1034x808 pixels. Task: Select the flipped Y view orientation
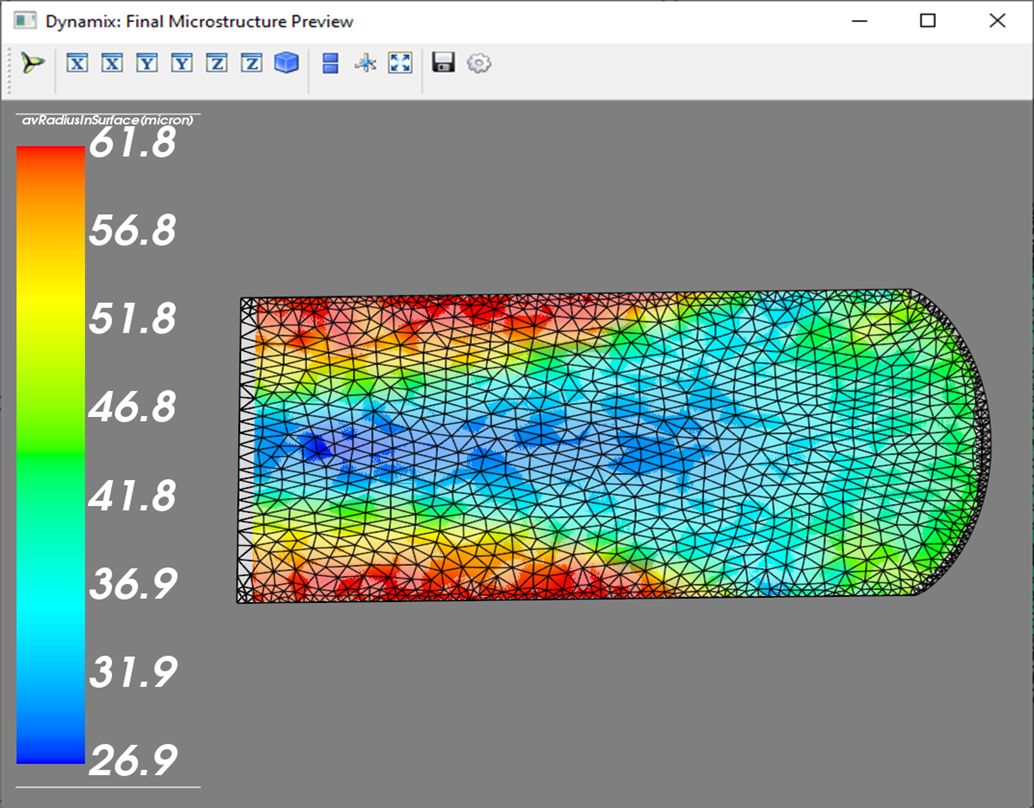182,63
